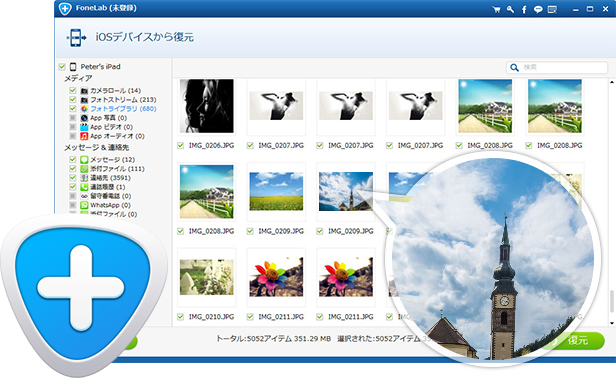Image resolution: width=616 pixels, height=378 pixels.
Task: Open the shopping cart icon in title bar
Action: point(497,9)
